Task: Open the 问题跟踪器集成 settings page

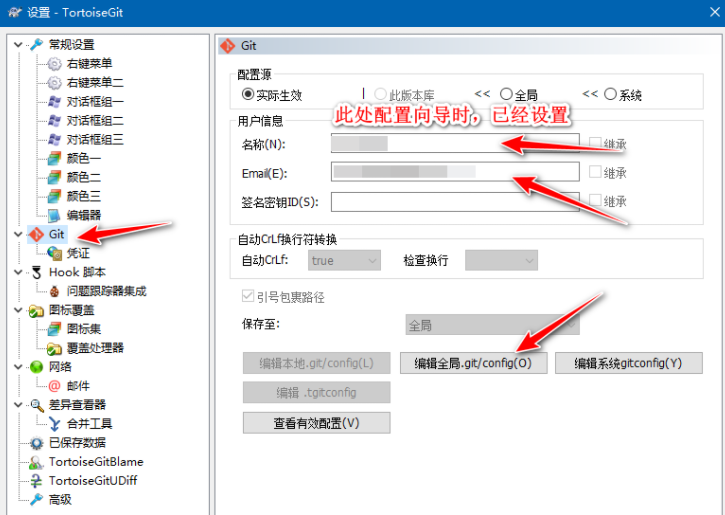Action: point(107,291)
